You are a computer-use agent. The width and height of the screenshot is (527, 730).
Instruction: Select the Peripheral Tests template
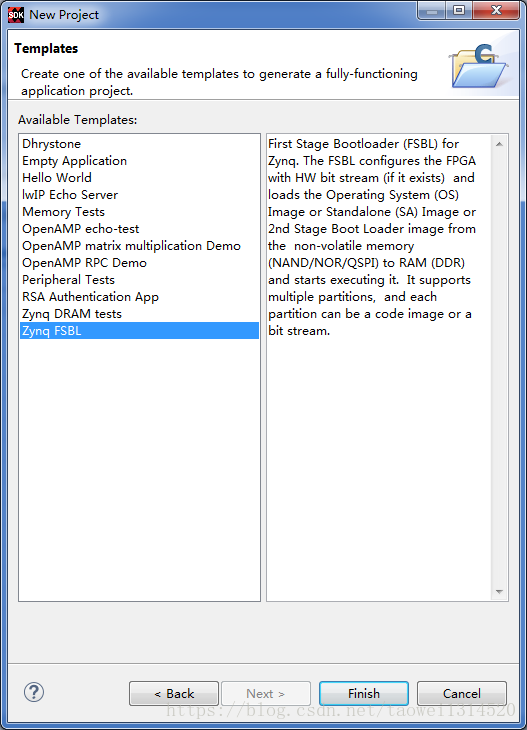(x=139, y=279)
